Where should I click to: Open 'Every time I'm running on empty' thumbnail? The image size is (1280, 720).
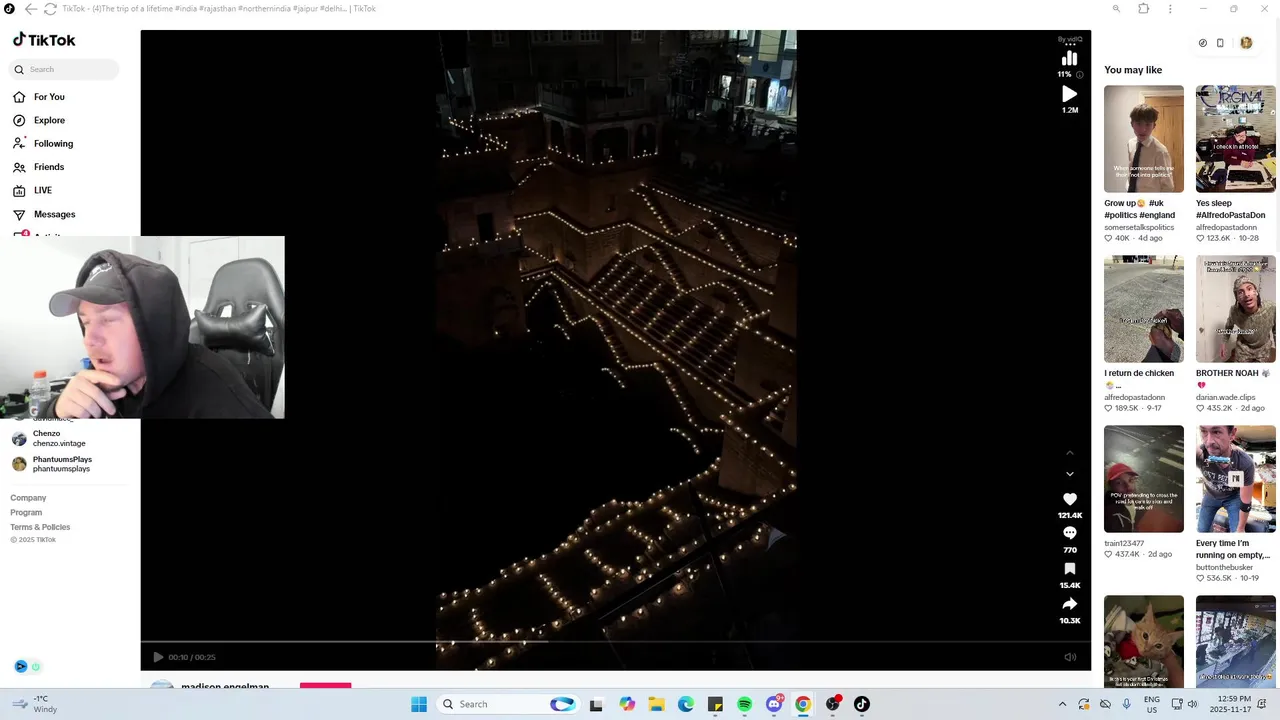[x=1236, y=479]
